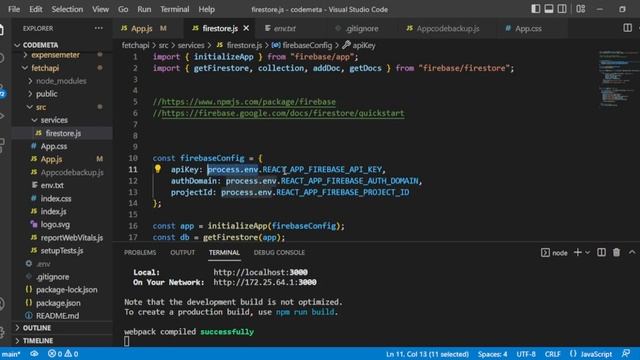Maximize terminal panel with chevron up
The image size is (640, 360).
pos(632,252)
